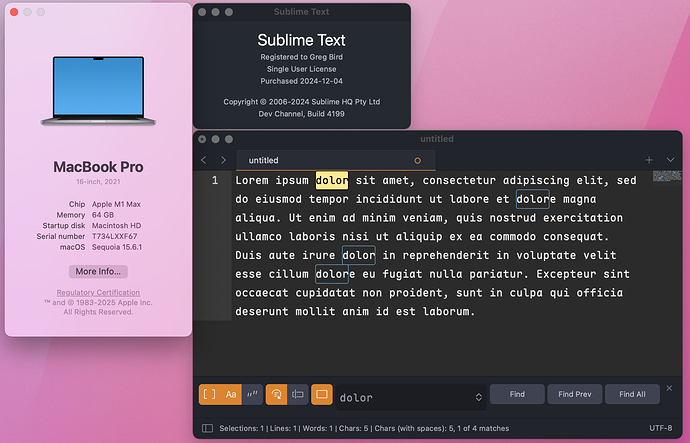
Task: Click the Find button
Action: (x=517, y=394)
